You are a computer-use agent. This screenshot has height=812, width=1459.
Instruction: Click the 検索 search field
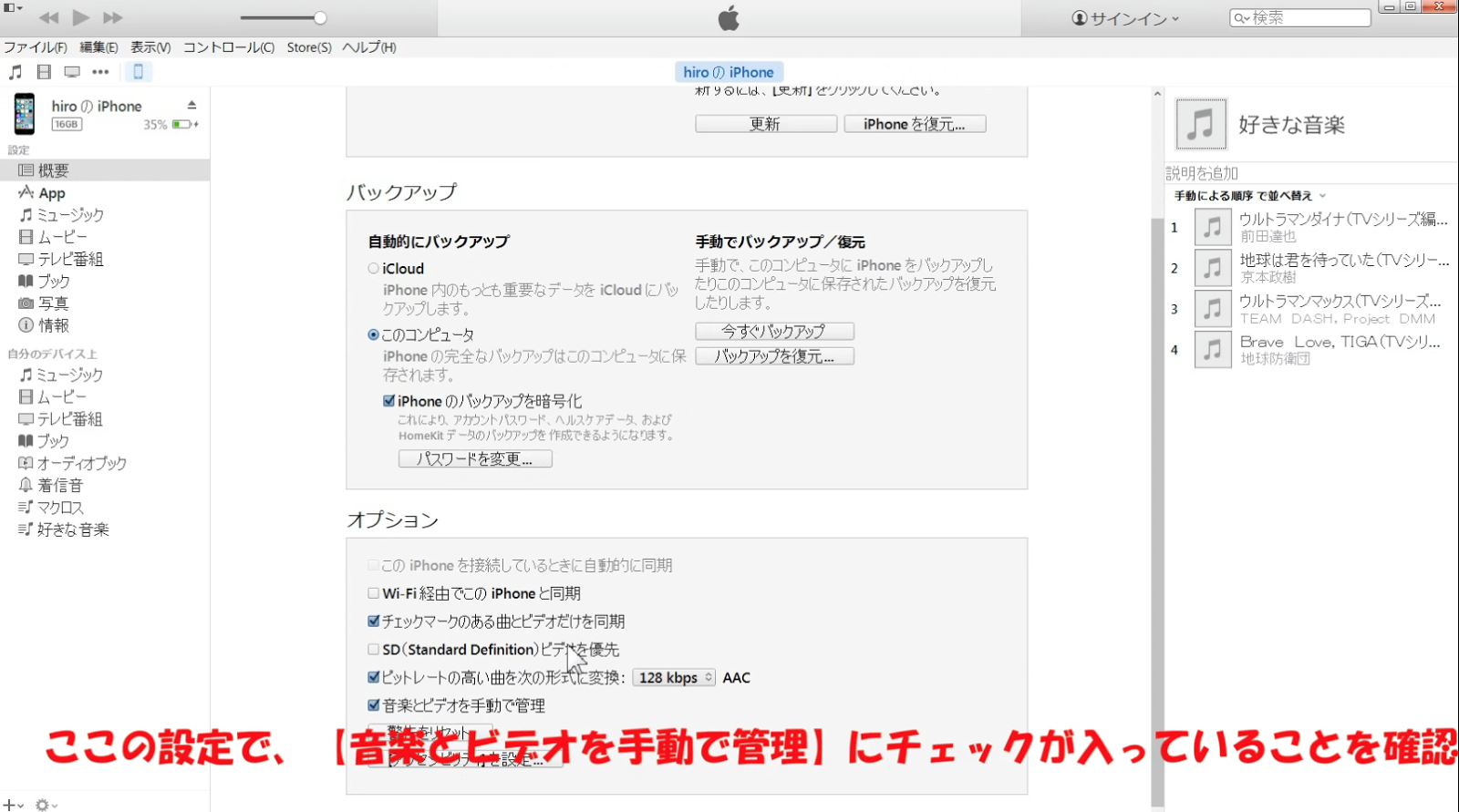point(1300,17)
